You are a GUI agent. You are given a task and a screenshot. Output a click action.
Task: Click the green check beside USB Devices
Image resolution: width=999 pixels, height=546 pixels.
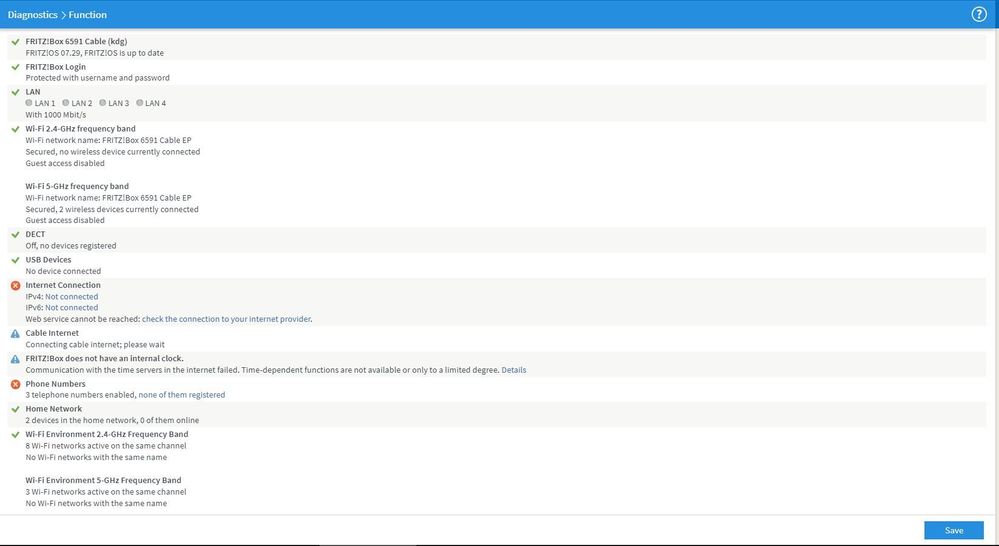click(x=15, y=260)
